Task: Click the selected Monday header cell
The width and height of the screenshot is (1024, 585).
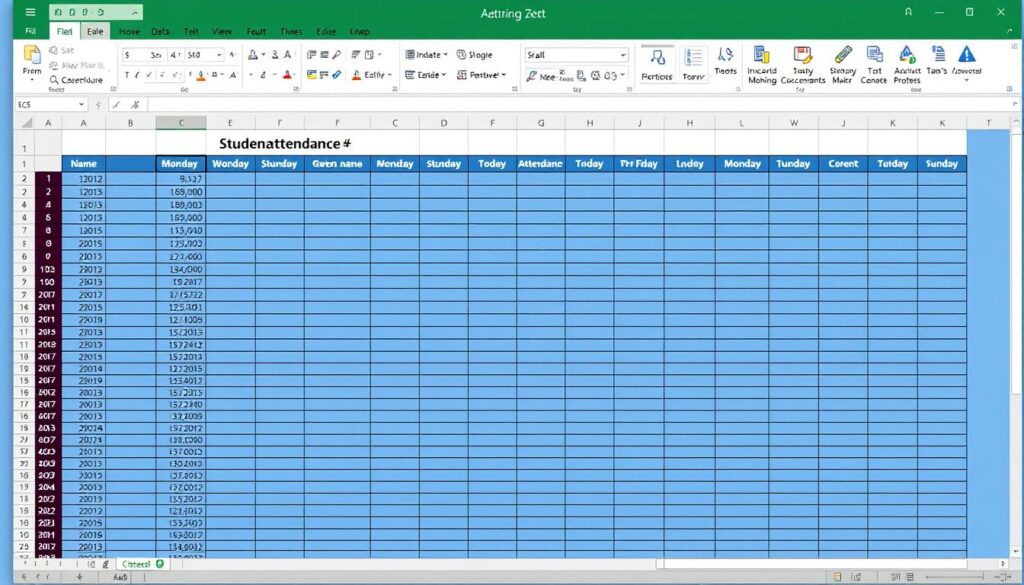Action: 181,164
